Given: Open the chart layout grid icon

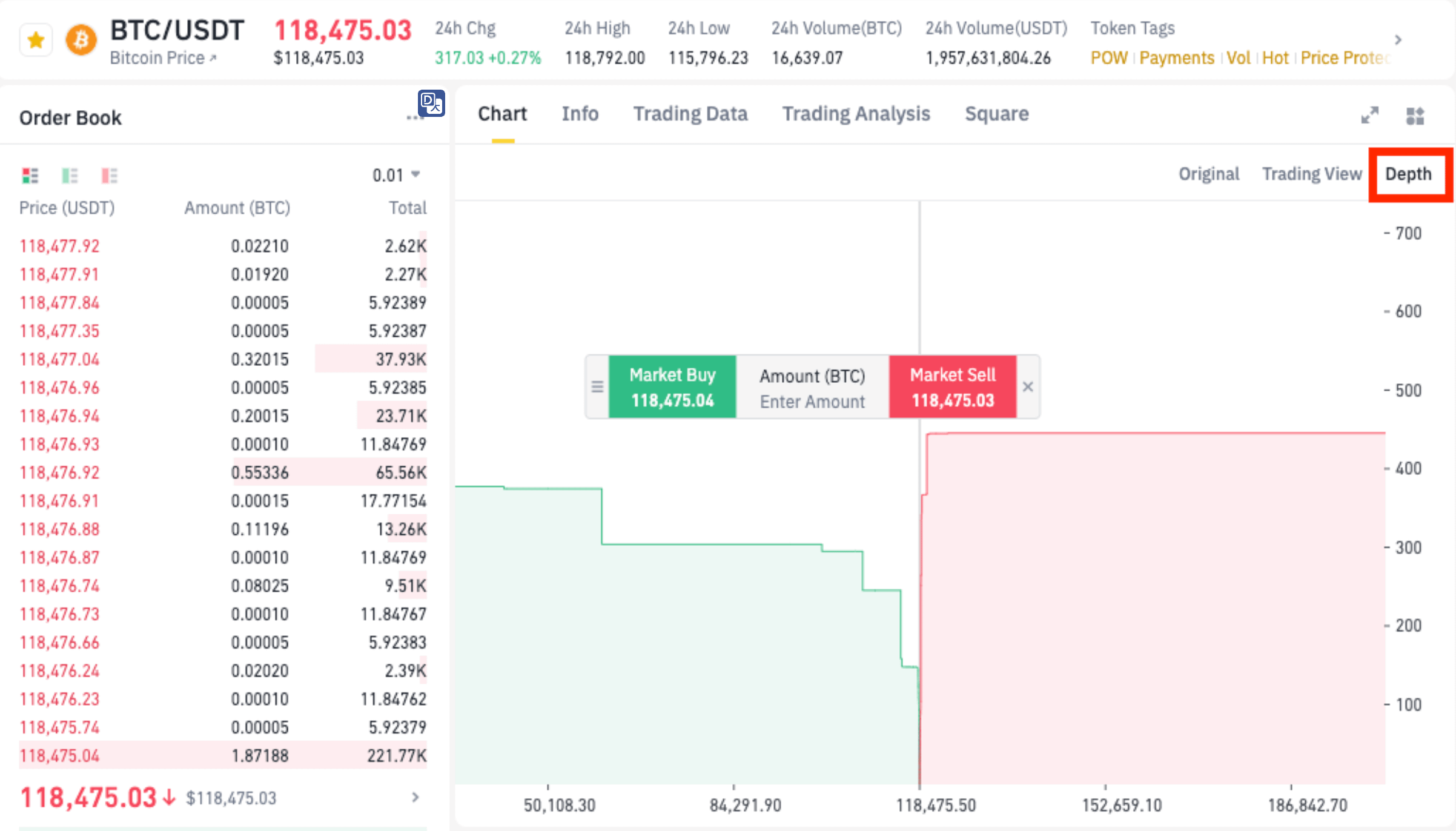Looking at the screenshot, I should [1415, 115].
